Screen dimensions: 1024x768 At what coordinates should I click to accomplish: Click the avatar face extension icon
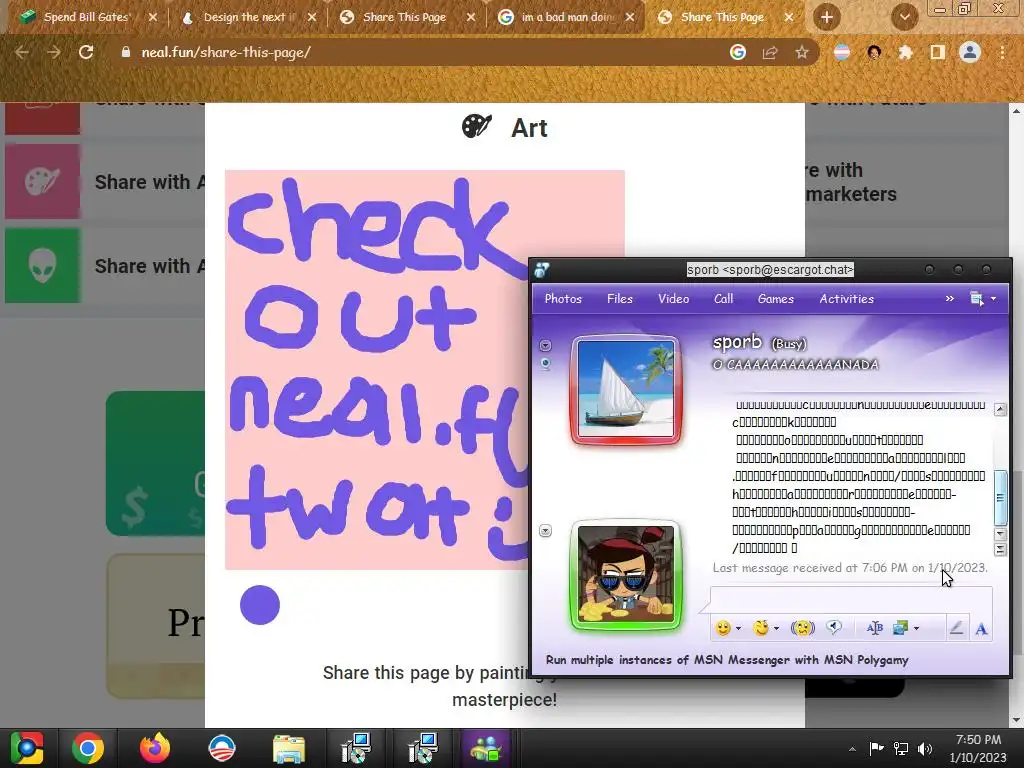[x=874, y=52]
